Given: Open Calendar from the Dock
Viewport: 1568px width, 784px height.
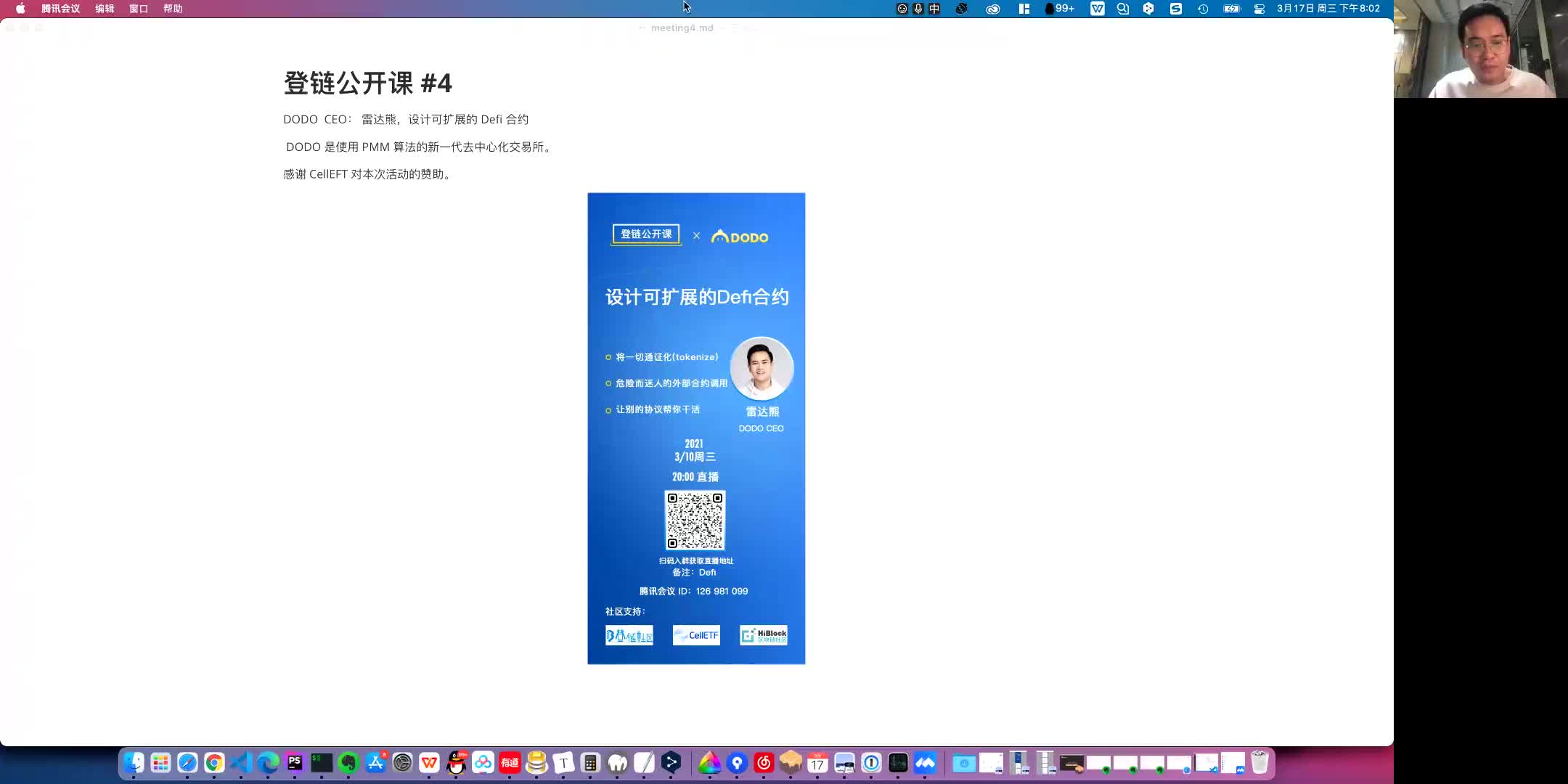Looking at the screenshot, I should [x=817, y=763].
